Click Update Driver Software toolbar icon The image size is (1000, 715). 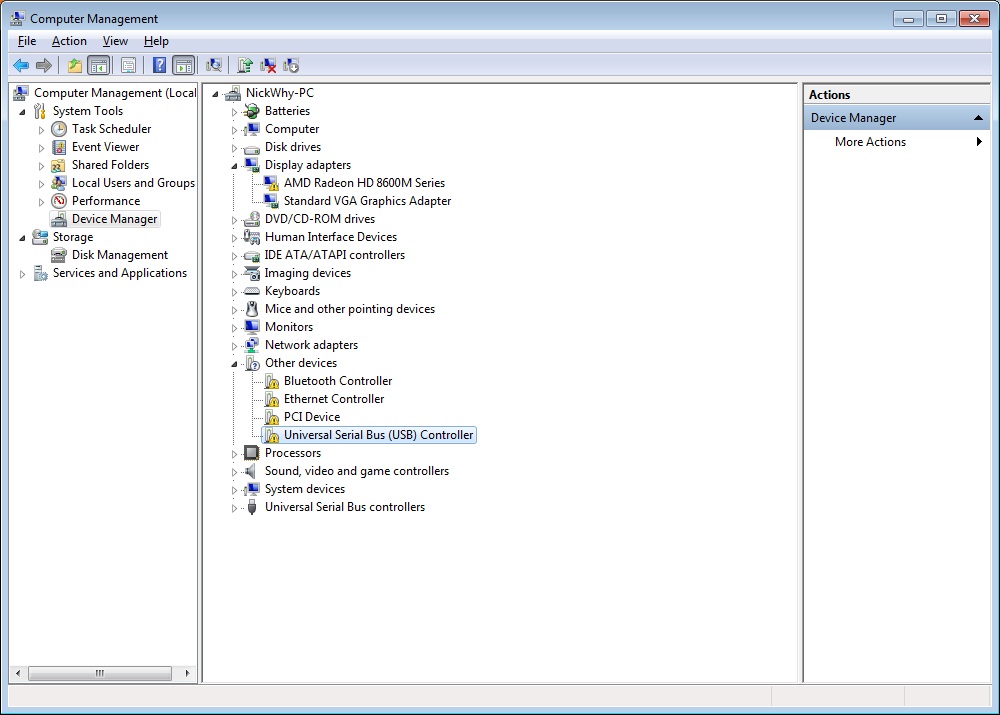(245, 66)
